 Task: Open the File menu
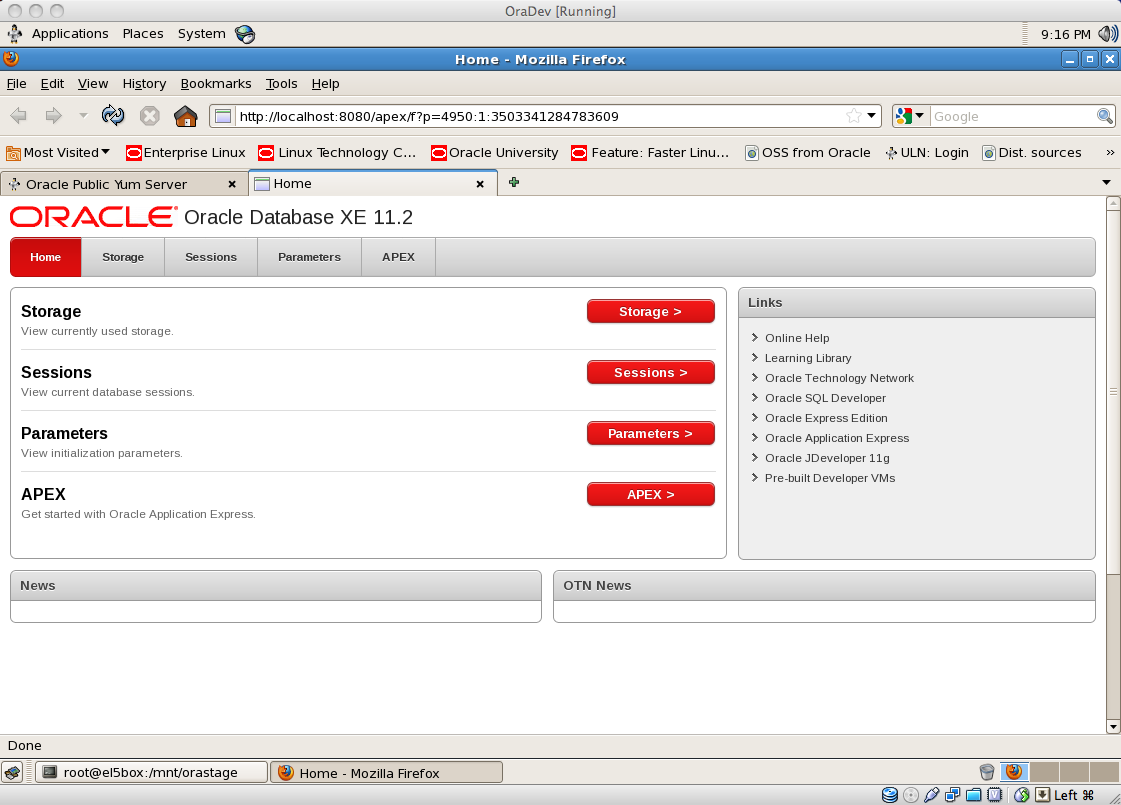(x=16, y=84)
